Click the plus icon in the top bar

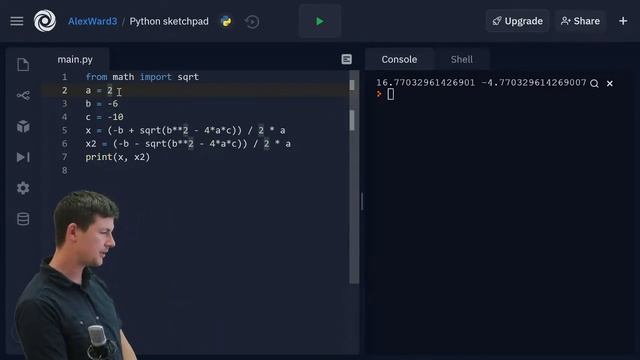[623, 21]
